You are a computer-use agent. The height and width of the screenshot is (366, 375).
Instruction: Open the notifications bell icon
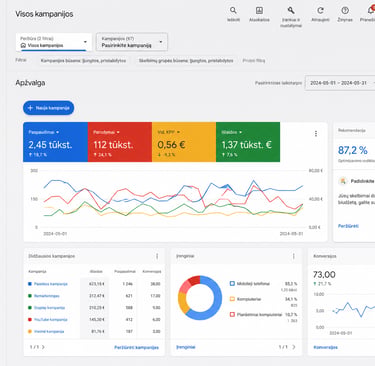click(371, 10)
